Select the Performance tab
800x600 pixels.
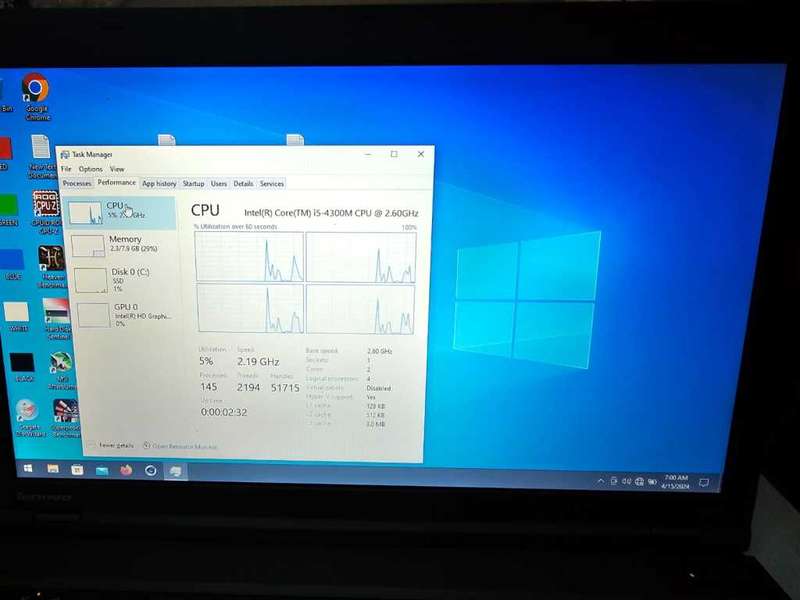pyautogui.click(x=116, y=182)
